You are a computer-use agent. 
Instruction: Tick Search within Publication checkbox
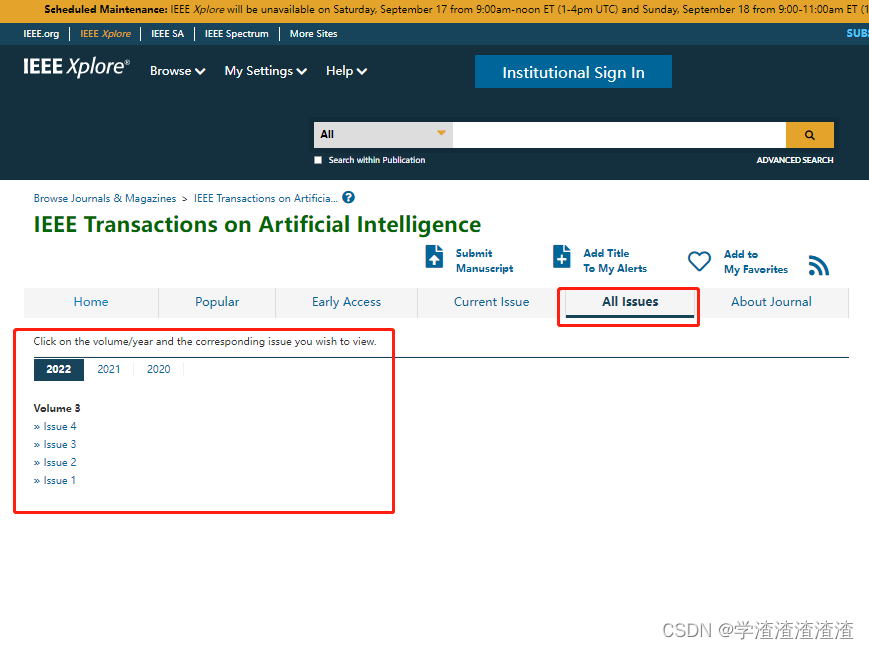[318, 160]
